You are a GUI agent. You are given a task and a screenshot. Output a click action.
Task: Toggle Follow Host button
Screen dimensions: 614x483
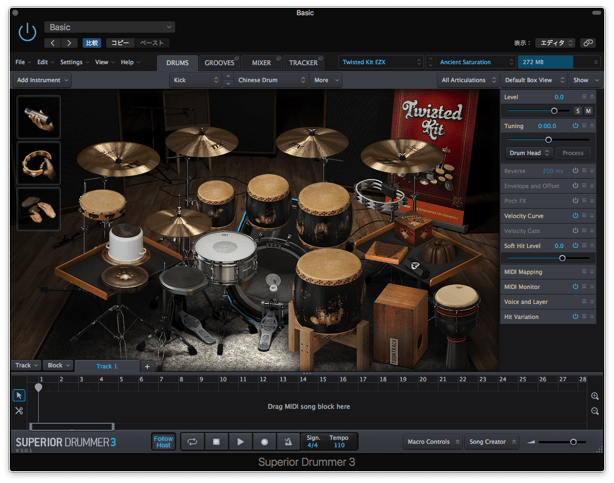click(x=163, y=442)
